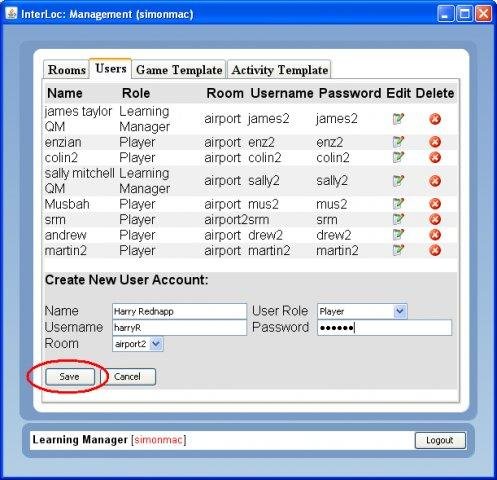This screenshot has width=497, height=480.
Task: Edit the andrew user row
Action: [x=398, y=234]
